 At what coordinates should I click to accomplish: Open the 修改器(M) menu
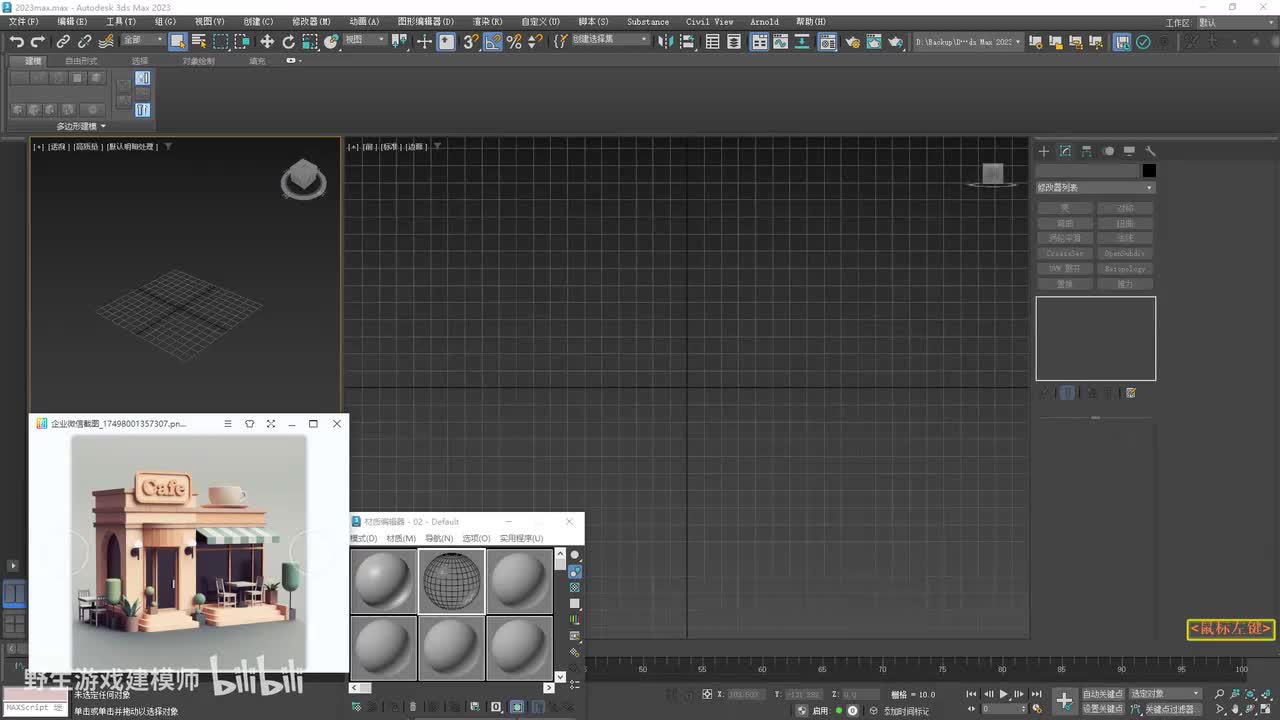point(311,22)
